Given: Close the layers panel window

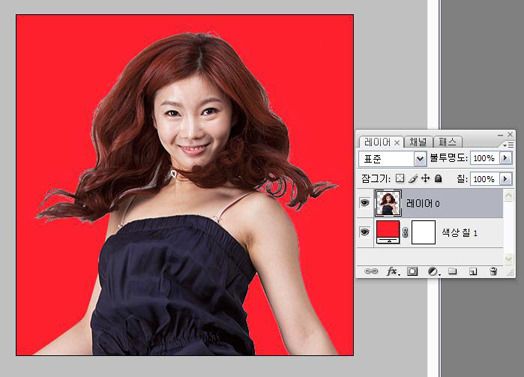Looking at the screenshot, I should tap(510, 134).
